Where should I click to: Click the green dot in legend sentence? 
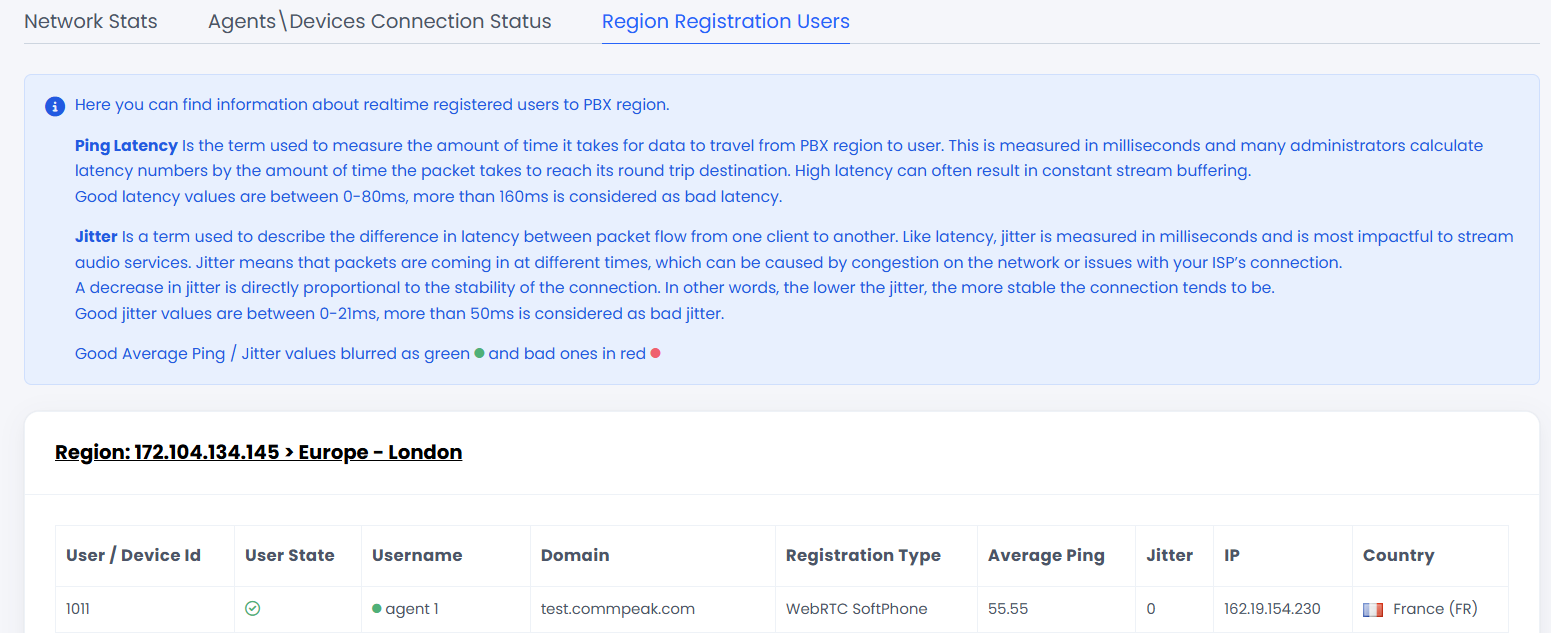pyautogui.click(x=479, y=354)
